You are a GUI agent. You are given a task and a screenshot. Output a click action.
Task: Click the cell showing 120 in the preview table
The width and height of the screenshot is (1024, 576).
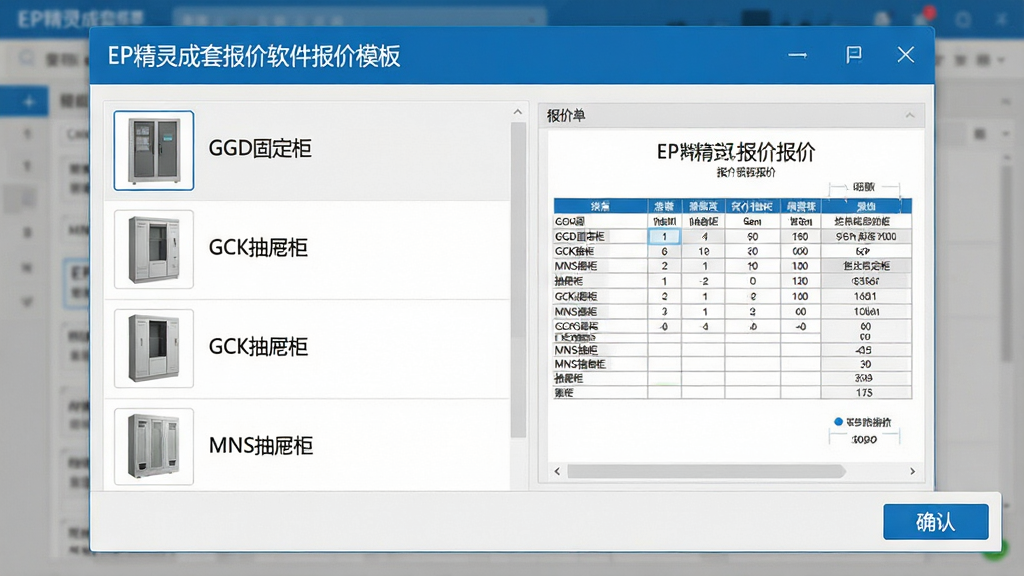pyautogui.click(x=800, y=281)
